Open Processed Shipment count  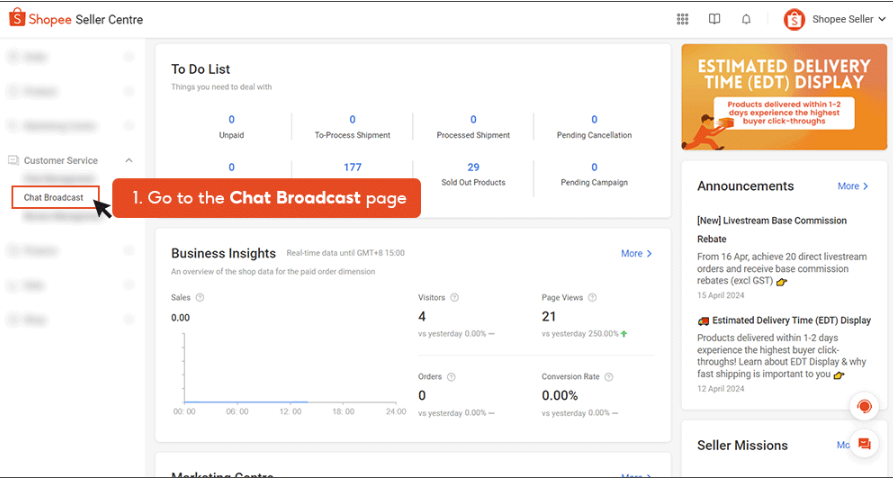click(473, 120)
